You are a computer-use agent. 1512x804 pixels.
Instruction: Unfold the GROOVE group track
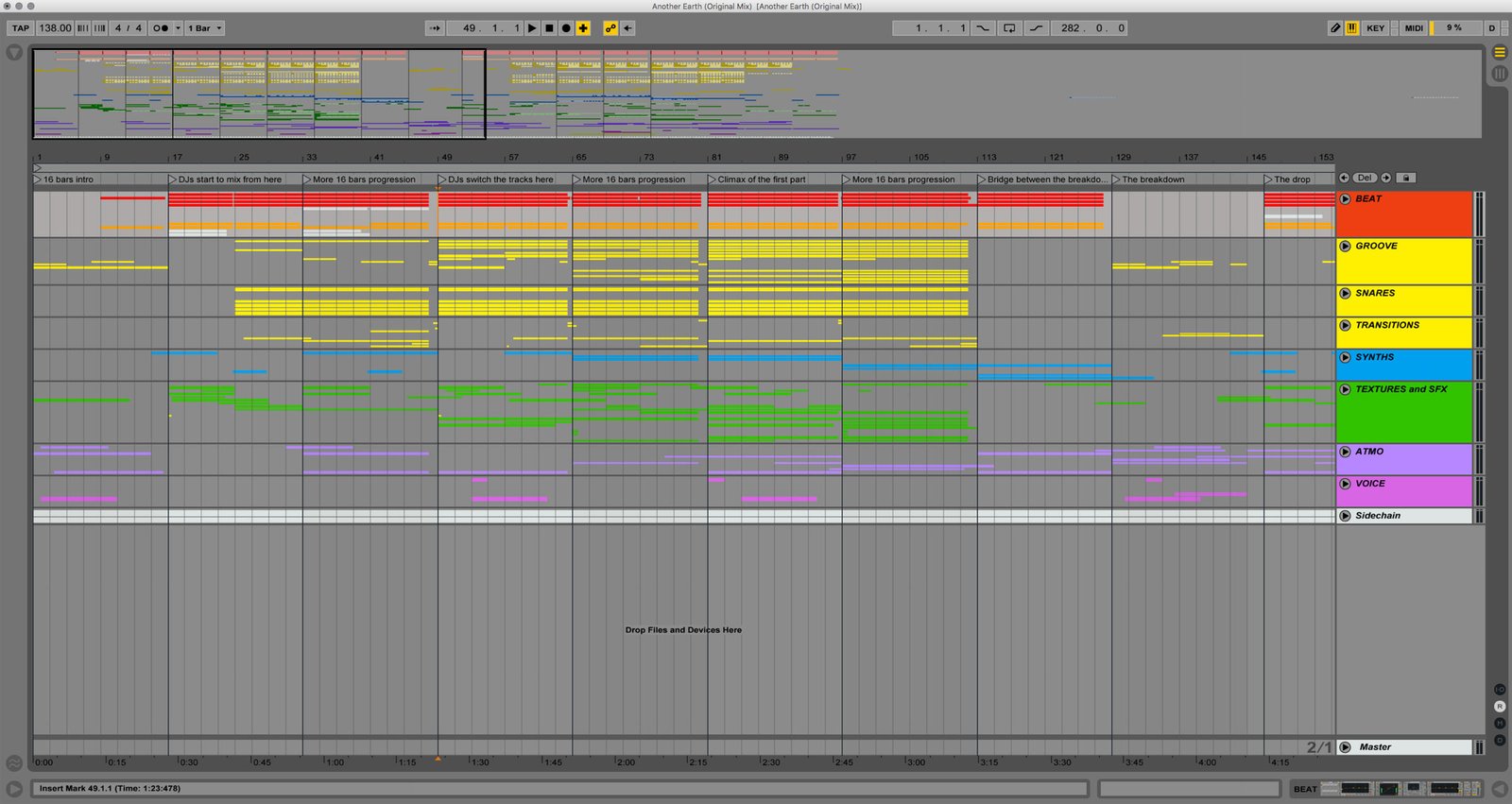(x=1346, y=246)
